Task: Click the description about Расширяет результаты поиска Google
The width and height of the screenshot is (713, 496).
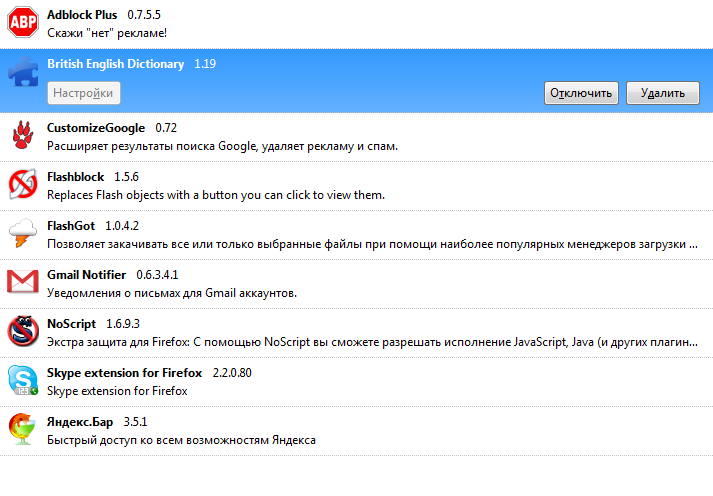Action: click(222, 146)
